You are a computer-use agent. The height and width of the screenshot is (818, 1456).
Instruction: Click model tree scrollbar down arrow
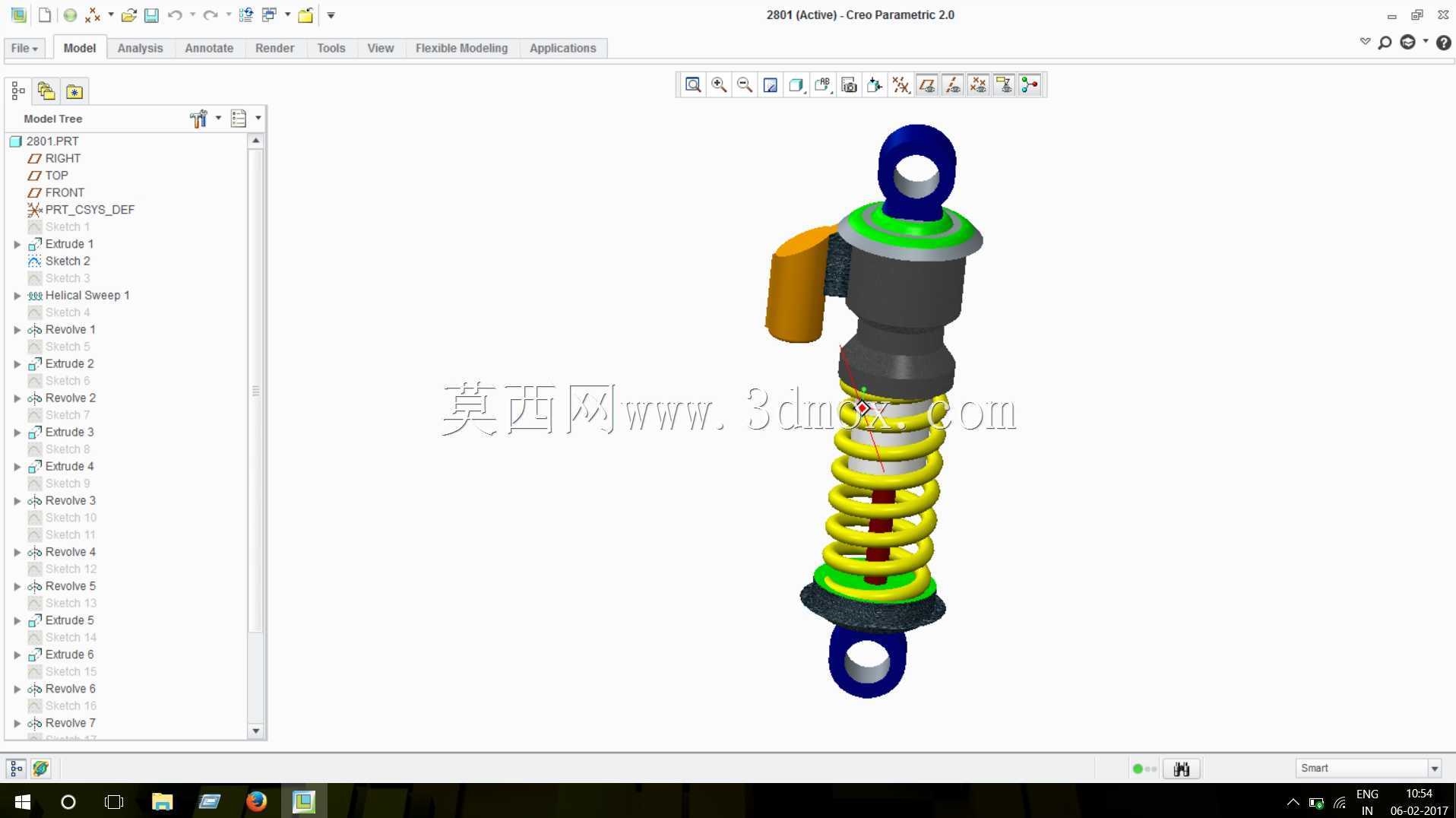(x=256, y=731)
